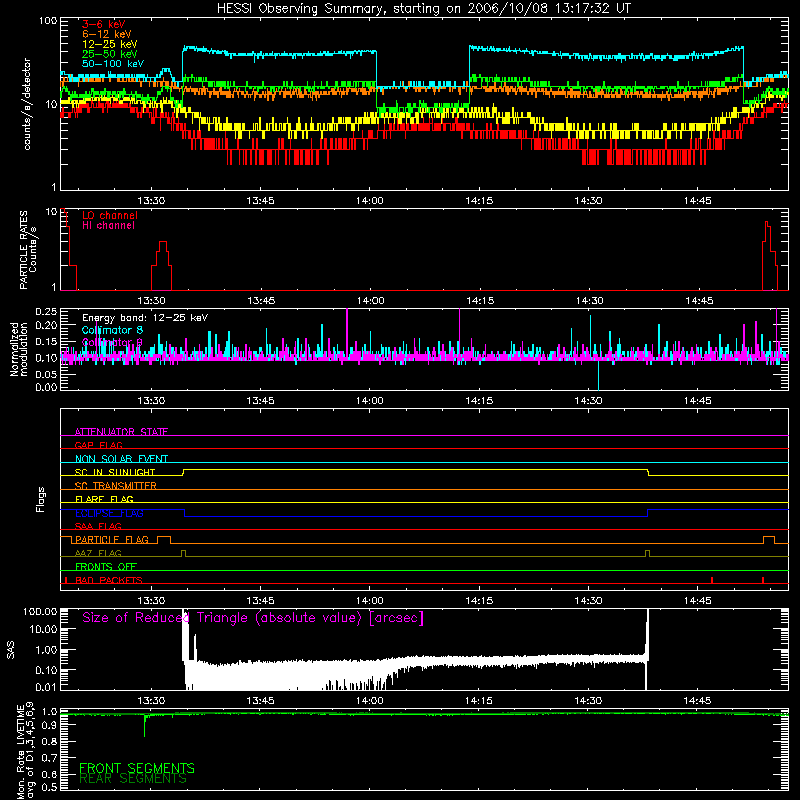Click the orange 6-12 keV legend entry

(107, 34)
